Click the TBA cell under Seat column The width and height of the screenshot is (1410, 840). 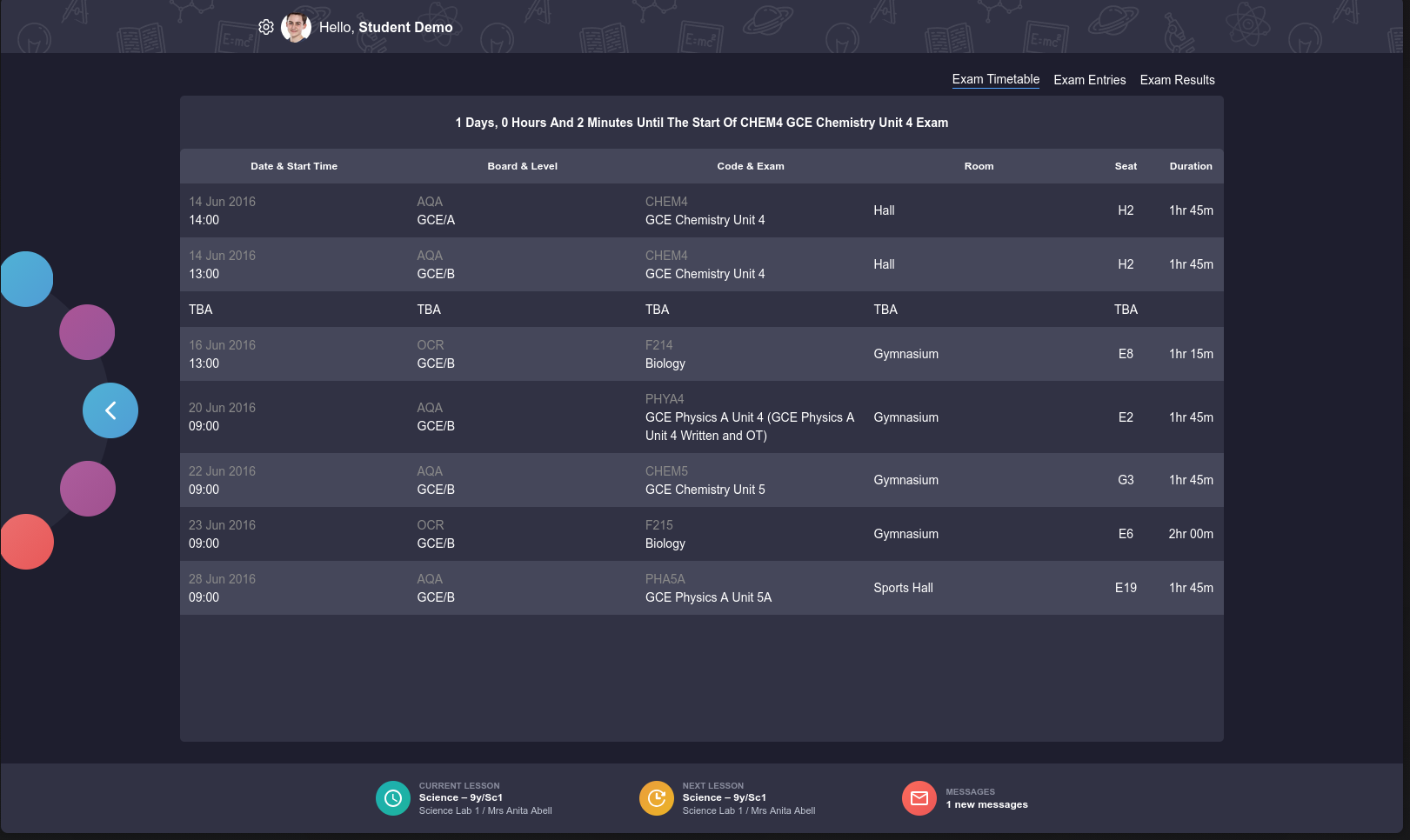(x=1126, y=310)
